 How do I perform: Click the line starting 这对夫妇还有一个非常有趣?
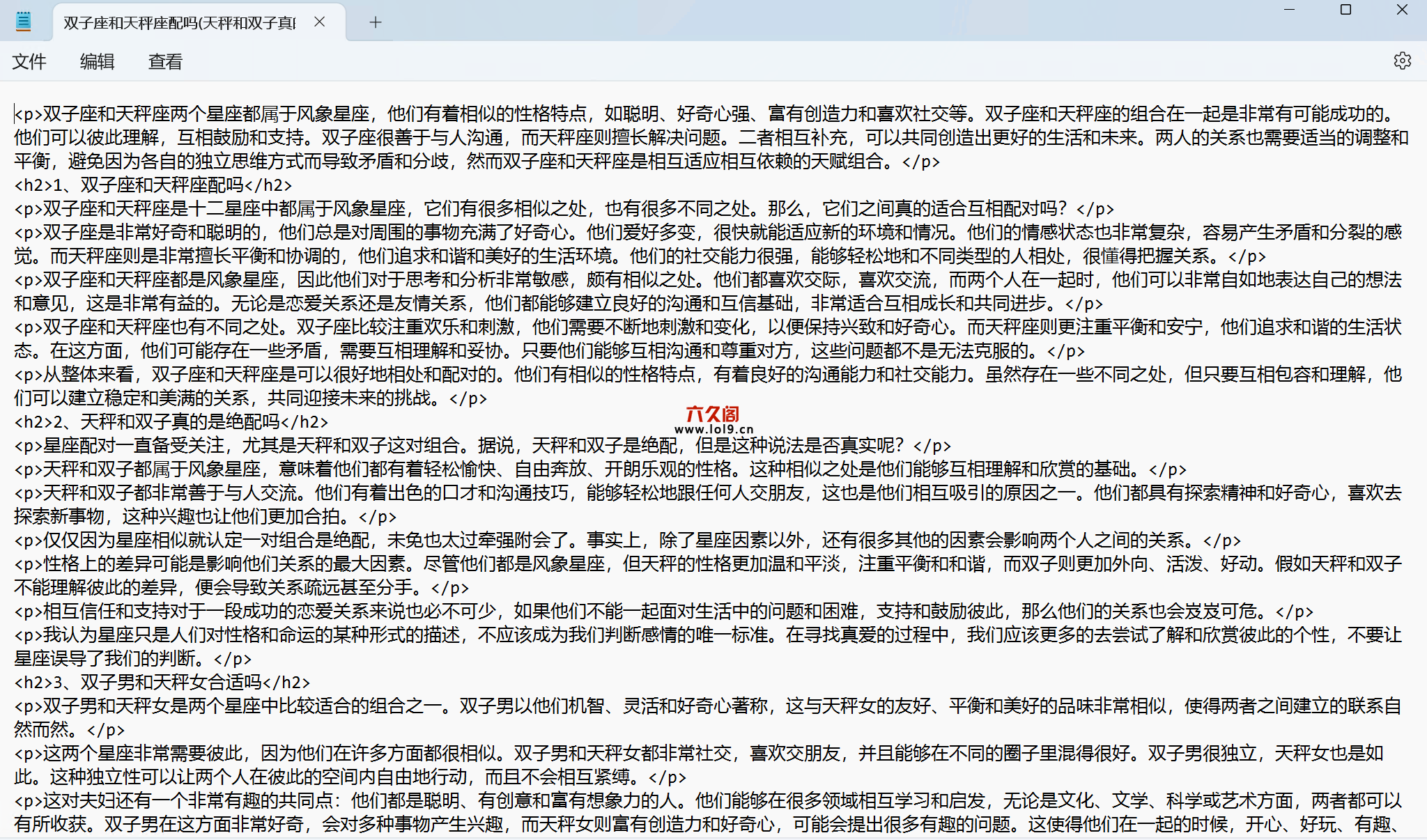(708, 813)
